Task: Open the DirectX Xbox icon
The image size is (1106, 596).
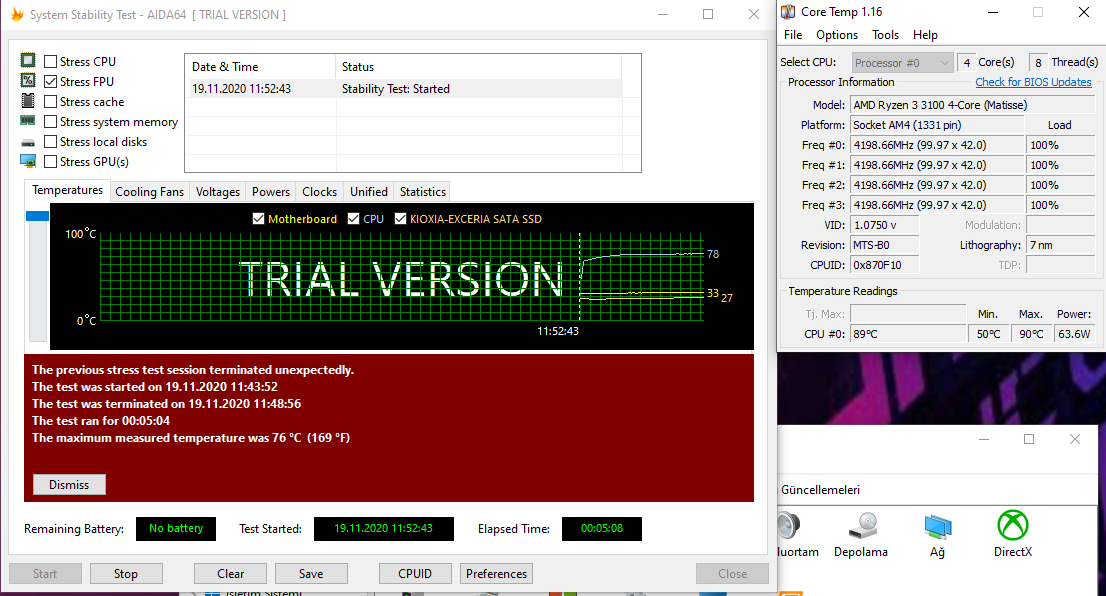Action: coord(1012,525)
